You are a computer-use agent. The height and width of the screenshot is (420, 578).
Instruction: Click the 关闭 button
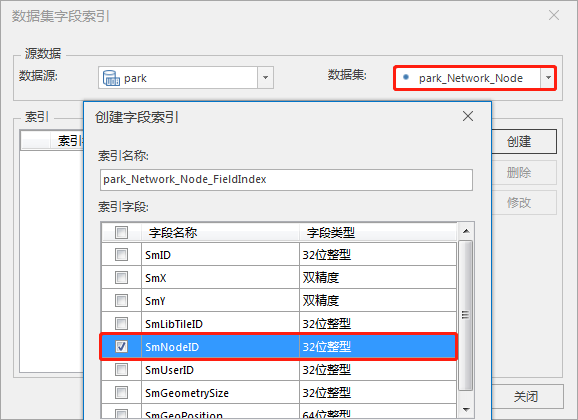527,397
